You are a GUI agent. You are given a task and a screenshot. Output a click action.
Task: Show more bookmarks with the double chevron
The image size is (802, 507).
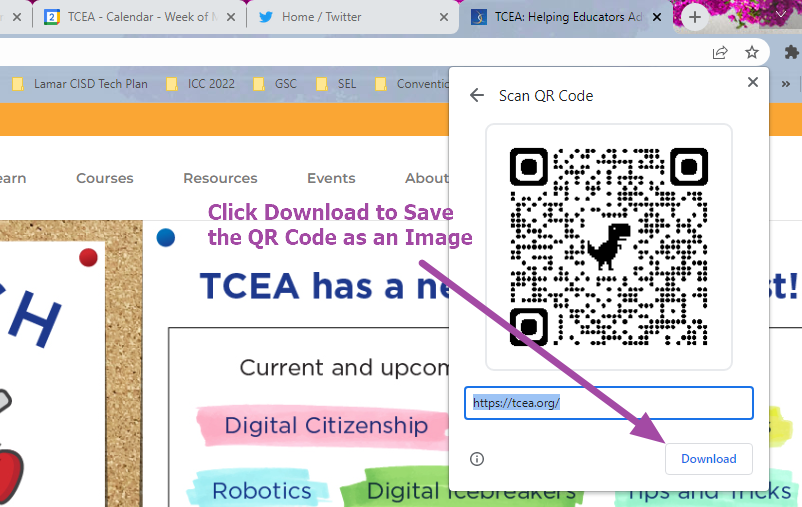786,83
